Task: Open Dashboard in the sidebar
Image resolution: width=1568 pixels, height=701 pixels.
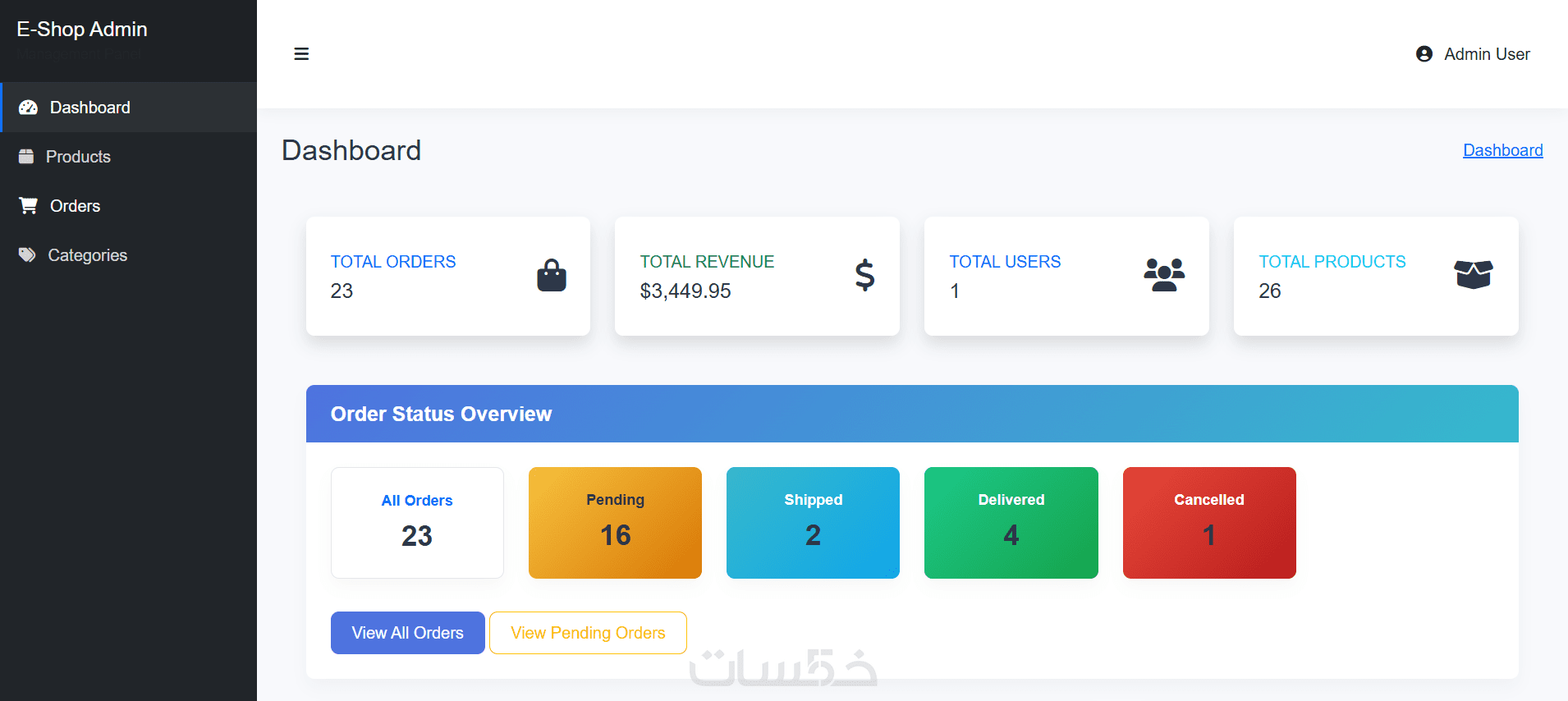Action: 128,108
